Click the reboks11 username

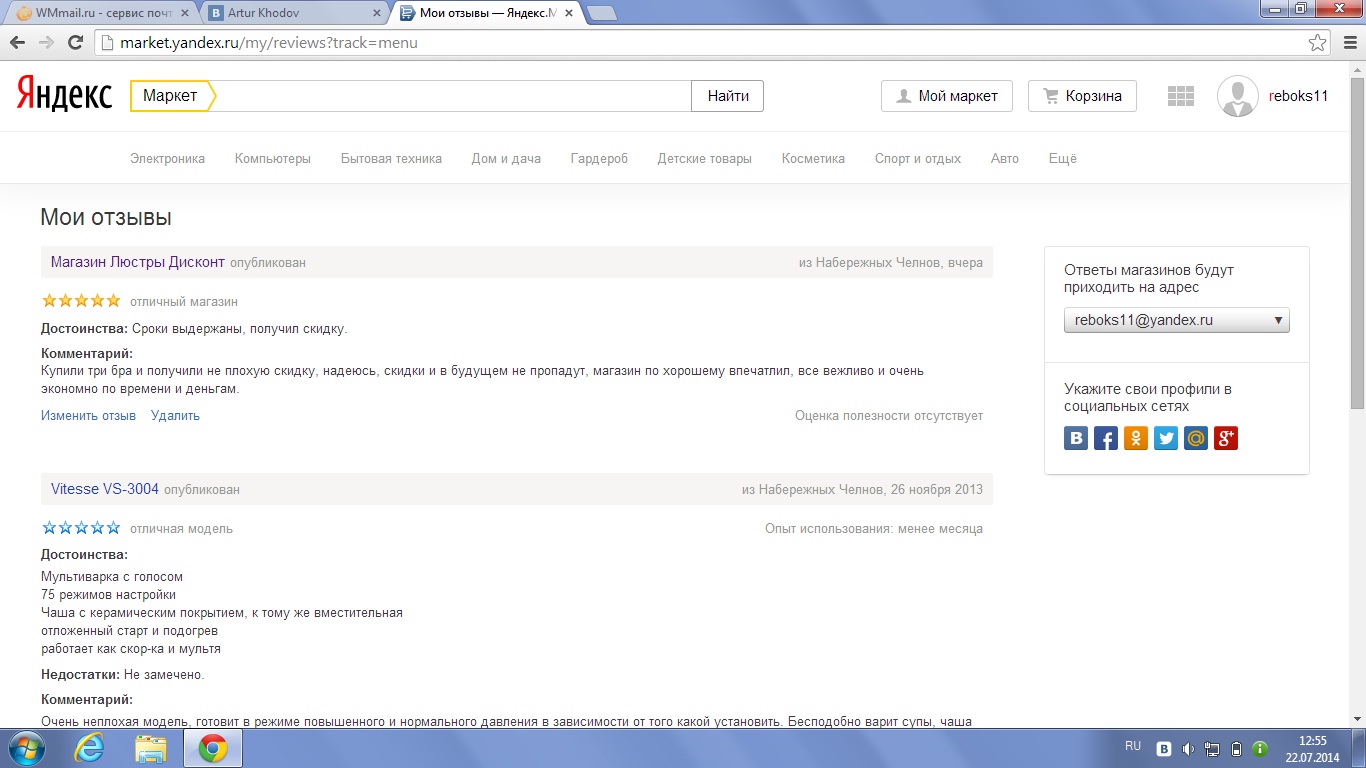pyautogui.click(x=1298, y=96)
